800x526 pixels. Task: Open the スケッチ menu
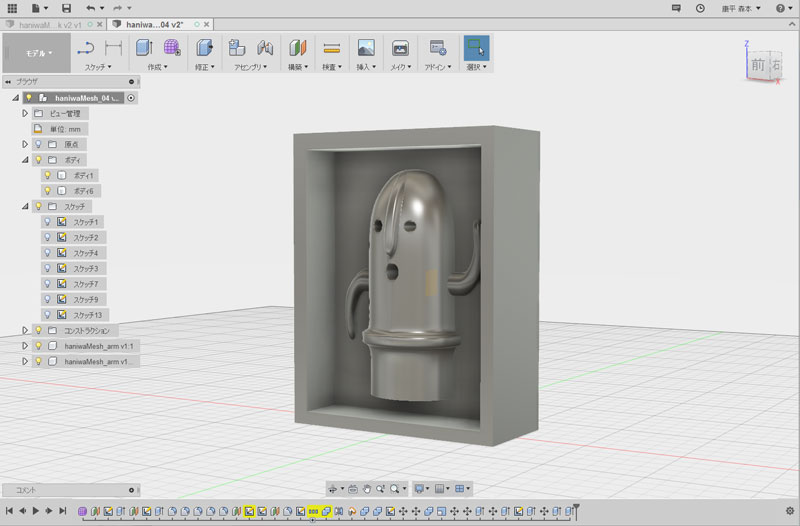tap(98, 67)
